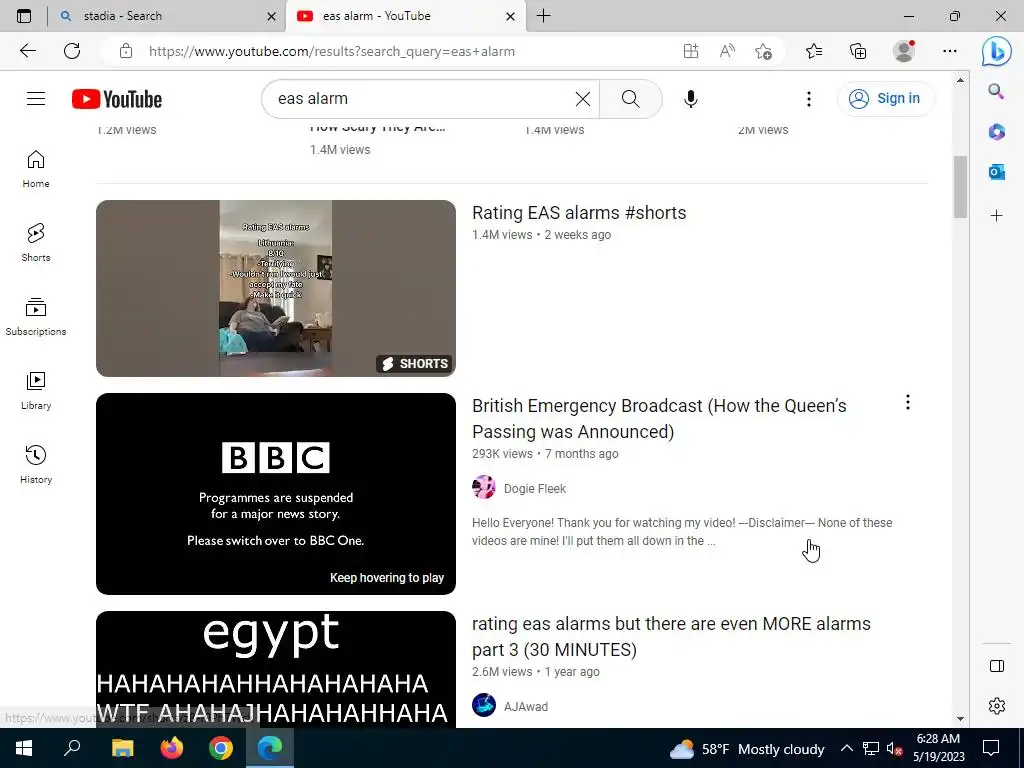Launch Firefox from the taskbar
The height and width of the screenshot is (768, 1024).
pos(172,748)
